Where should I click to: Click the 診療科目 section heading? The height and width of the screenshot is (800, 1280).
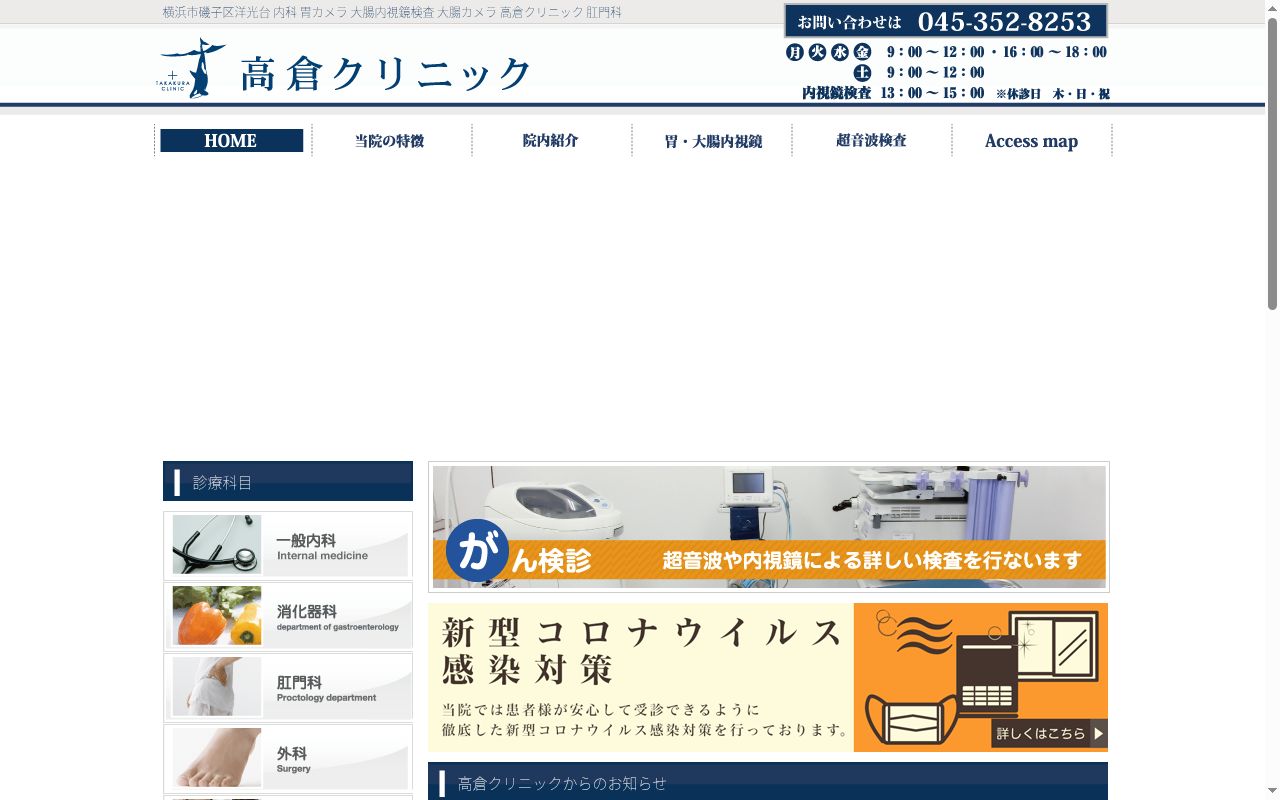(288, 481)
